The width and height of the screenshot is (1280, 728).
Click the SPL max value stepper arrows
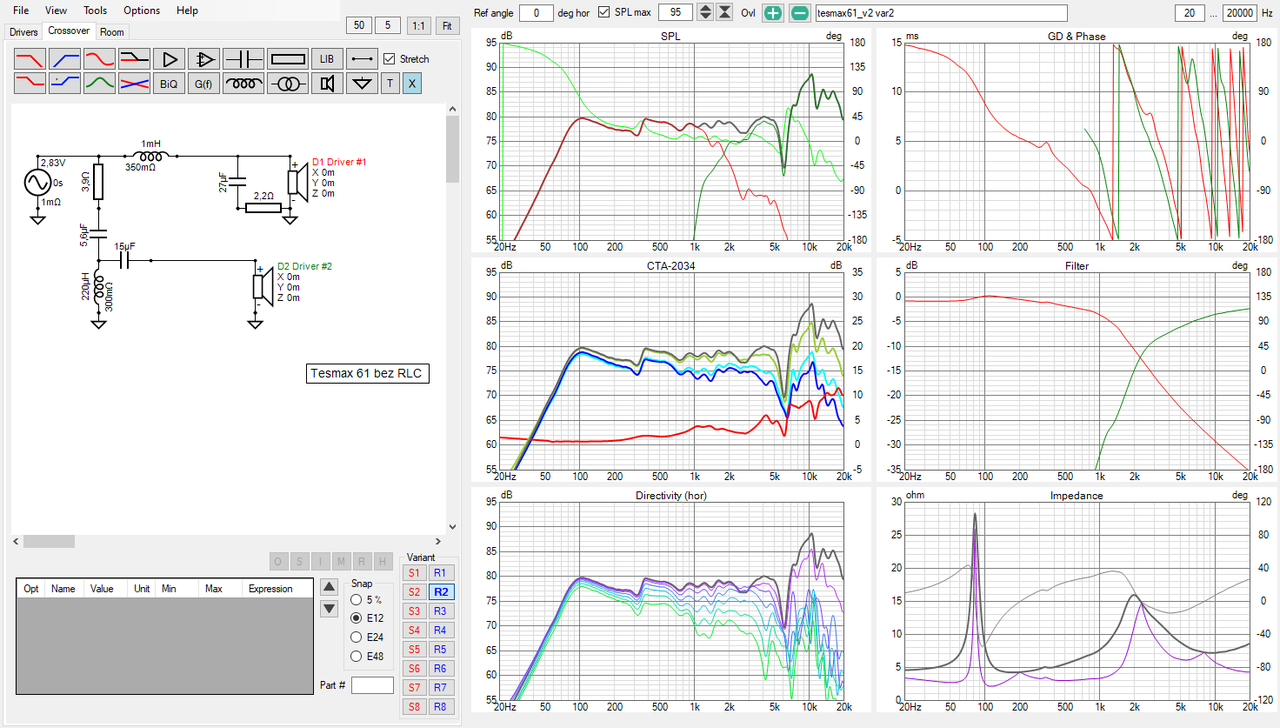point(705,12)
